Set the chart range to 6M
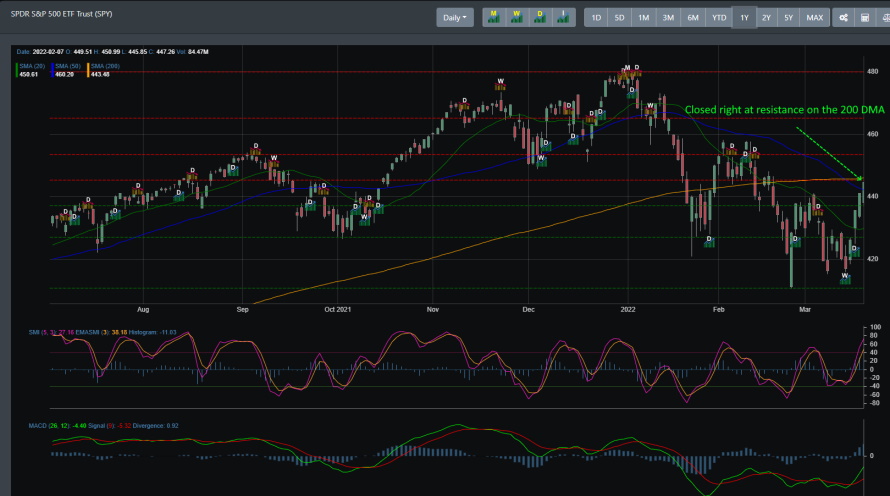 pos(693,18)
